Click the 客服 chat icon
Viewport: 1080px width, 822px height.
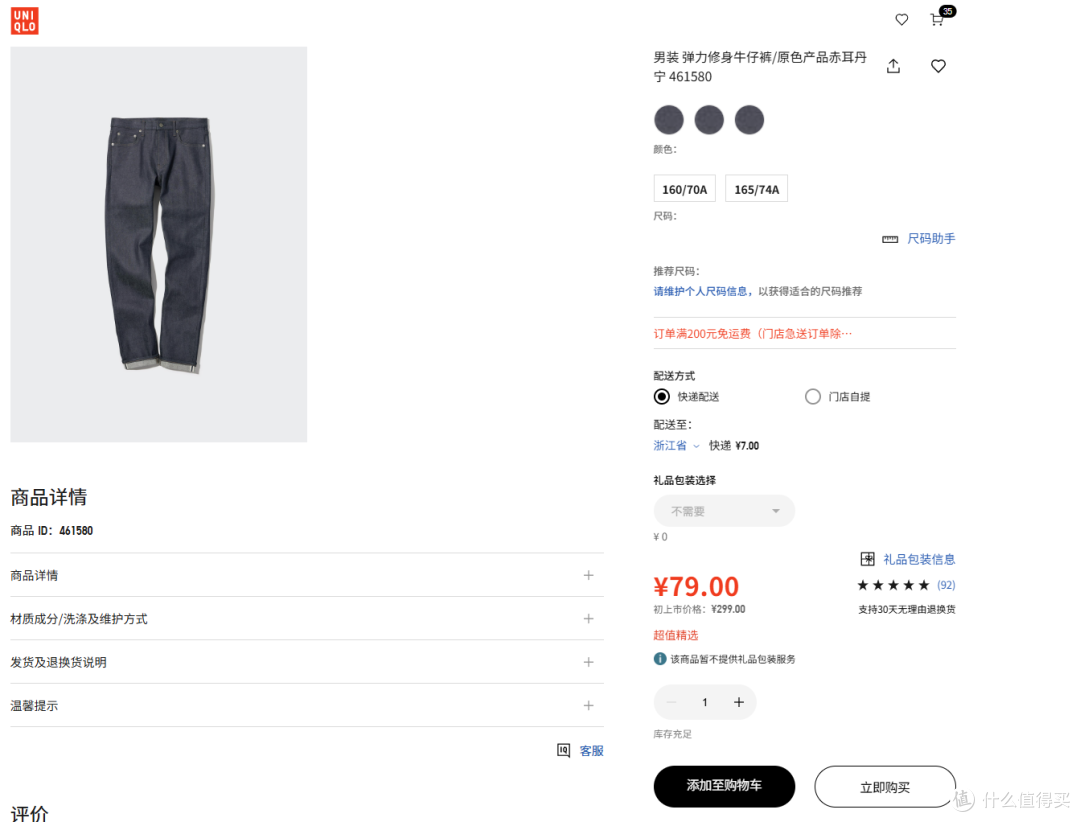[x=563, y=750]
